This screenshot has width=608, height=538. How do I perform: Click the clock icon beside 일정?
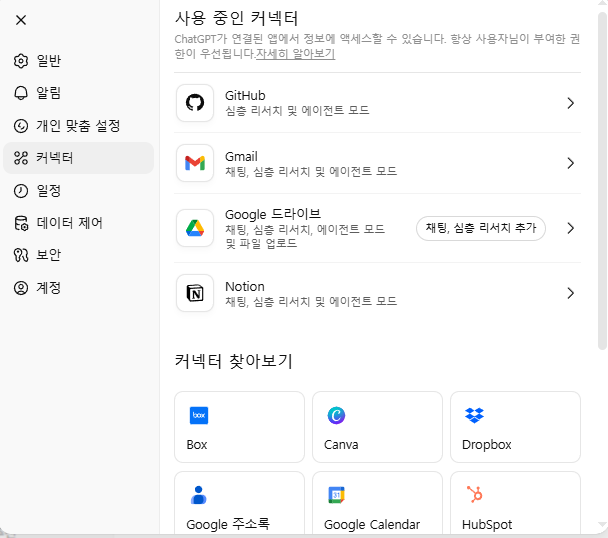(x=21, y=191)
